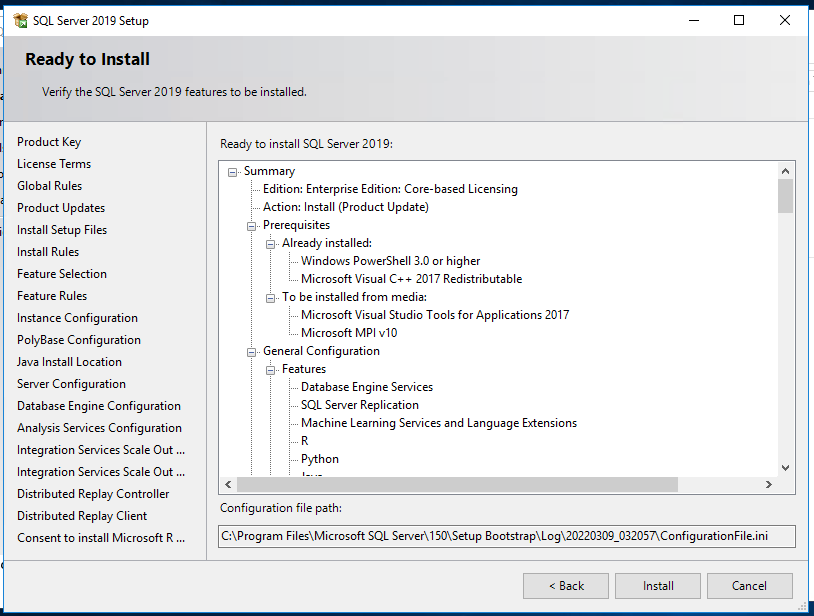Click the horizontal scrollbar left arrow
Screen dimensions: 814x616
(228, 484)
